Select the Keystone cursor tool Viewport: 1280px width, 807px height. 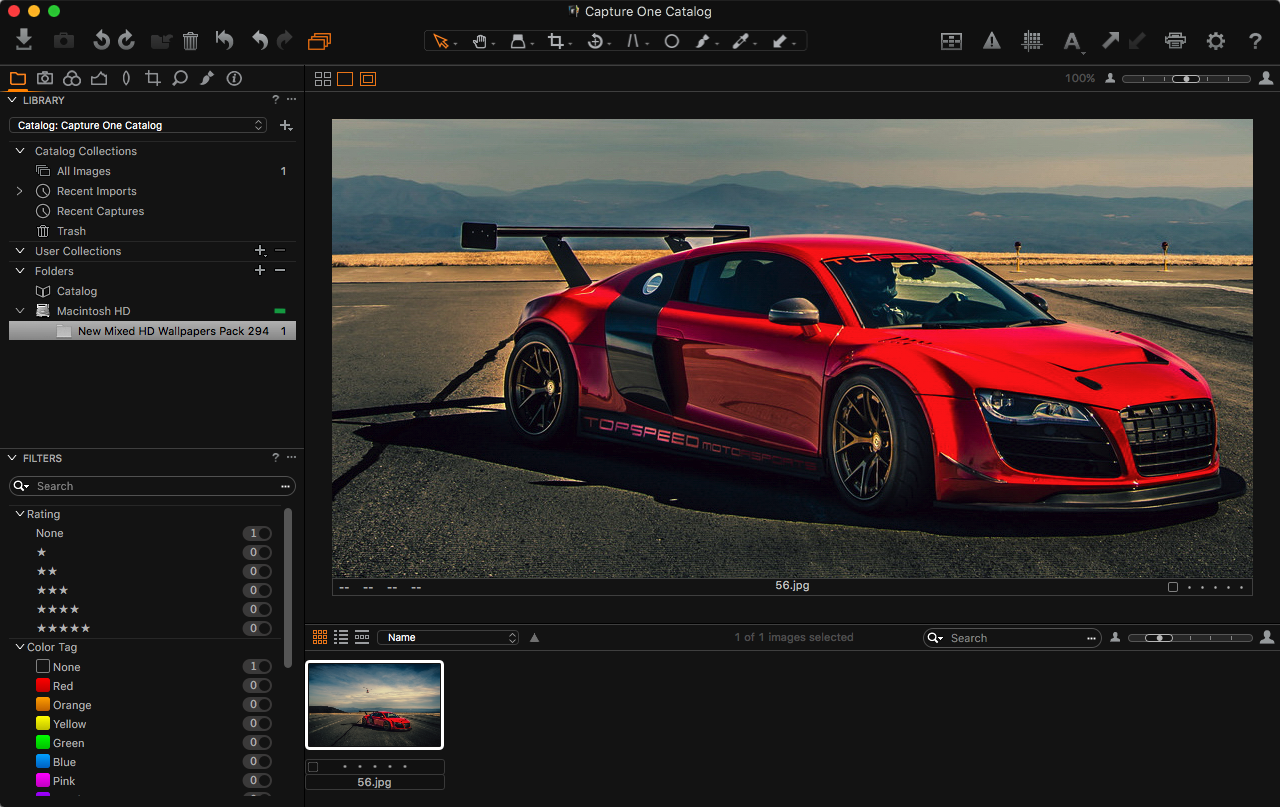pos(634,41)
